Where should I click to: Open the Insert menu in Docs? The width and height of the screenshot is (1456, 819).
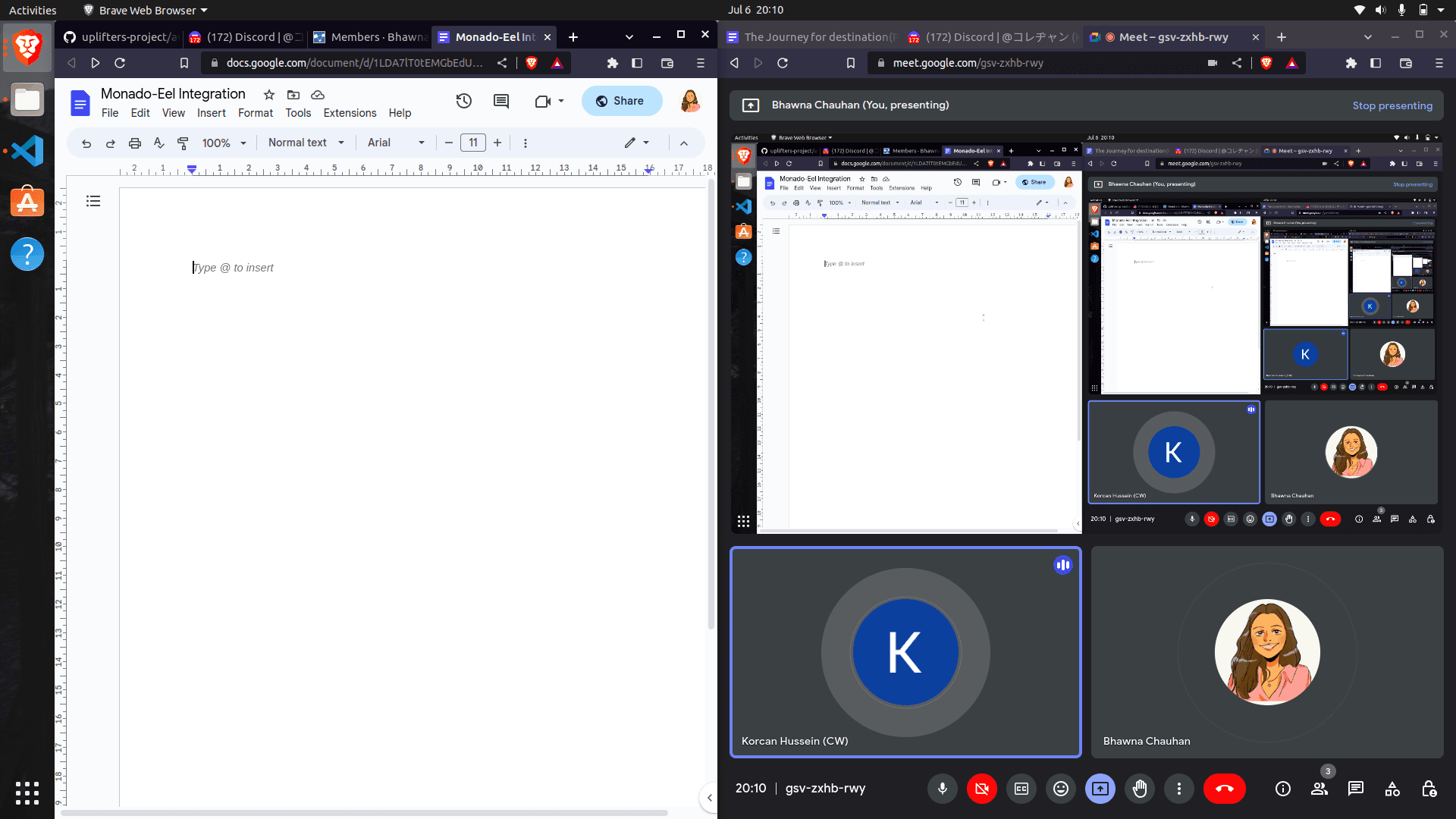pos(212,113)
